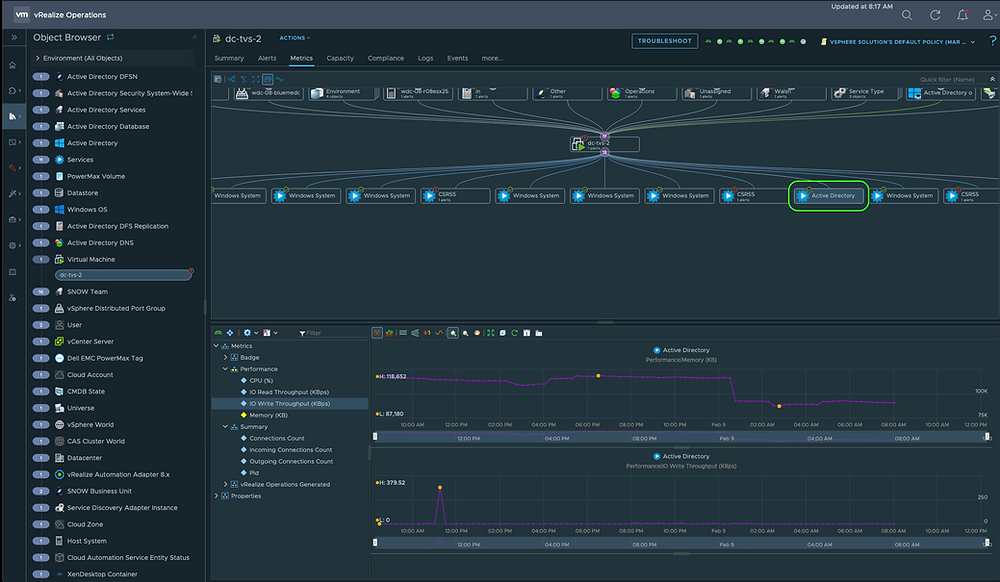This screenshot has width=1000, height=582.
Task: Open the notifications bell
Action: (x=962, y=15)
